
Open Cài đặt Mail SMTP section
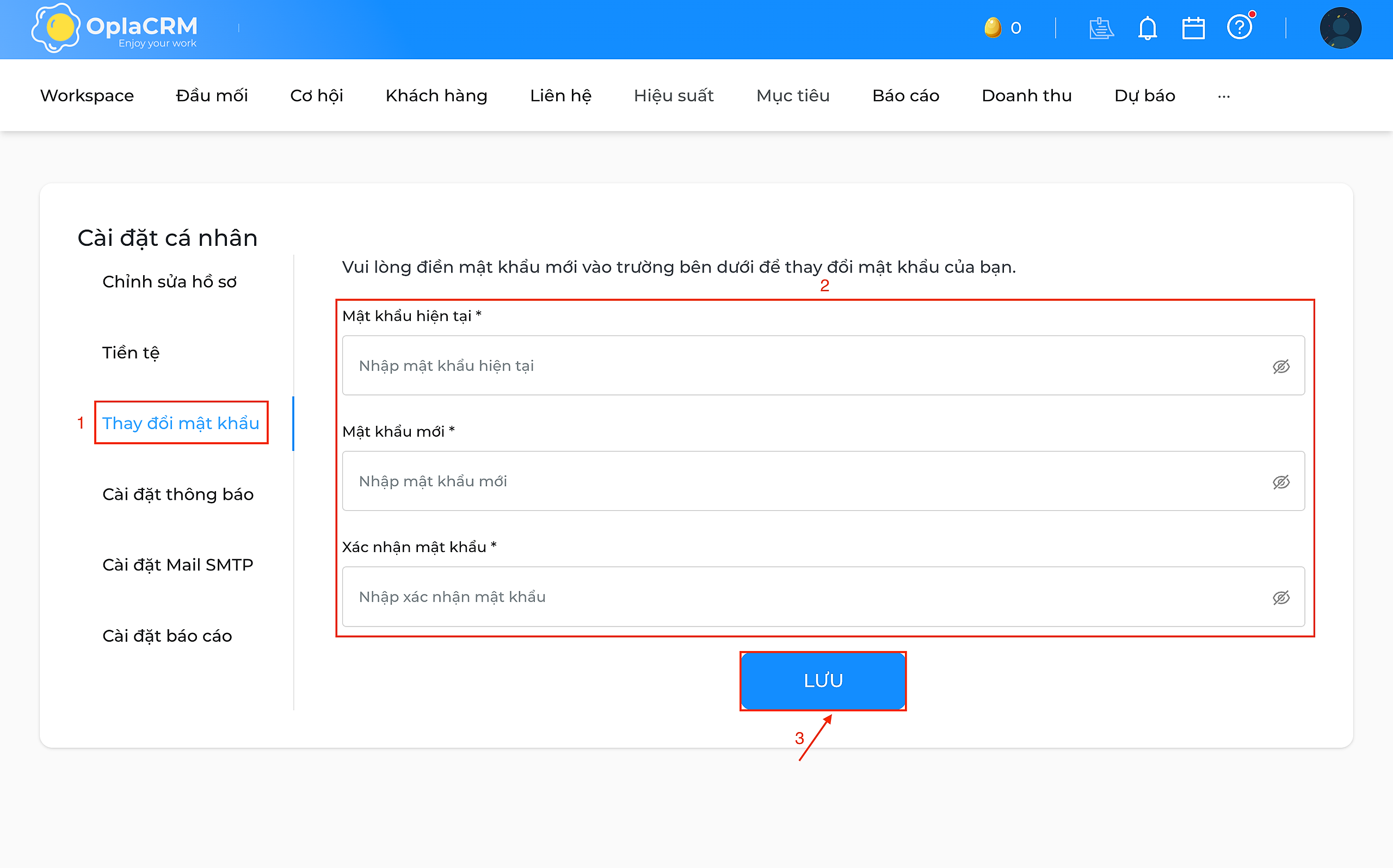[177, 565]
